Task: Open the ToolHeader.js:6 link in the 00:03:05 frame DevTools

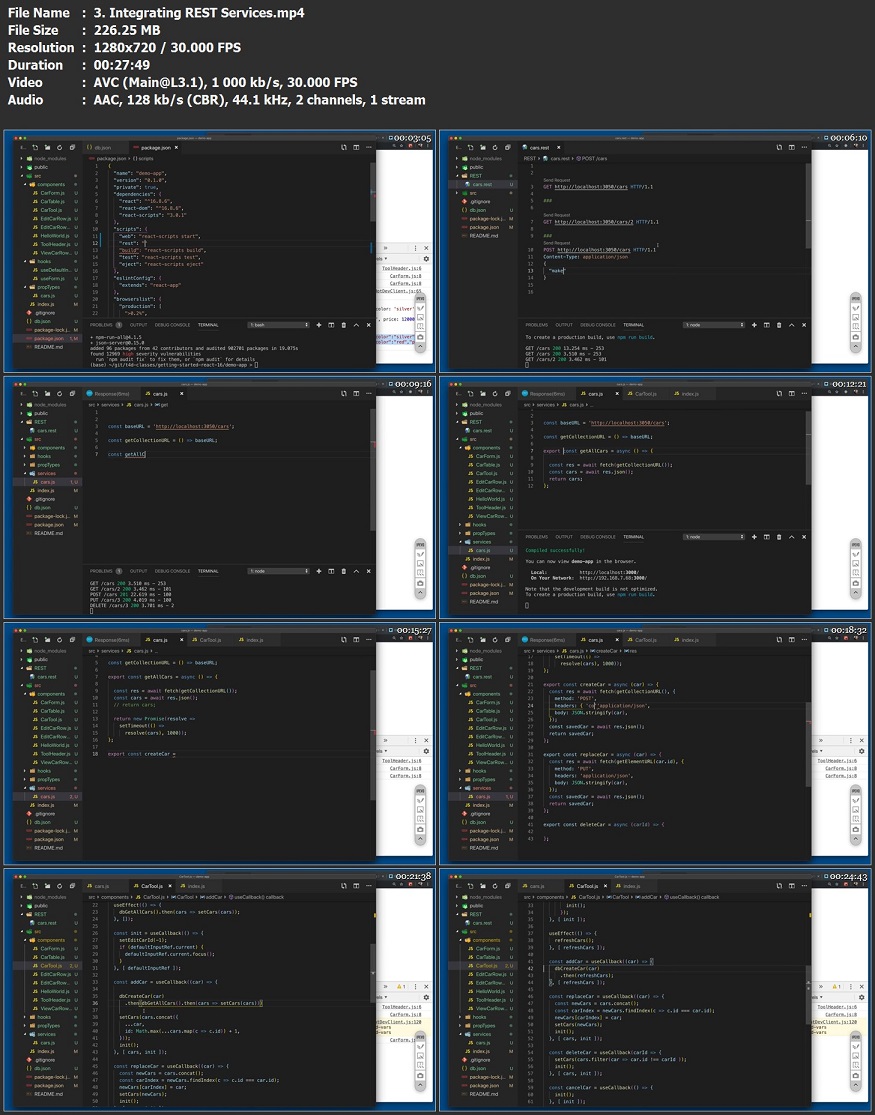Action: pos(402,269)
